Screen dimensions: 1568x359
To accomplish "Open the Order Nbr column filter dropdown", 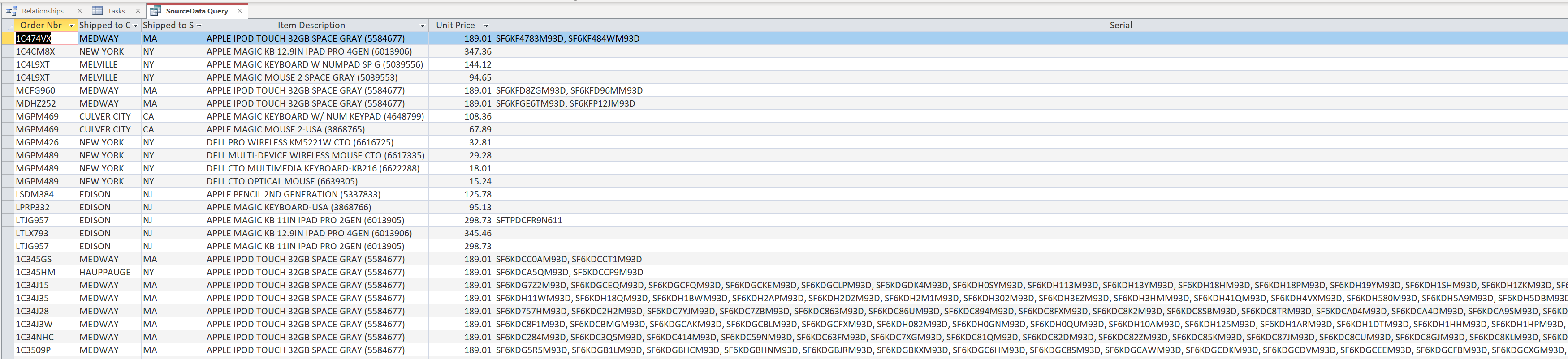I will [x=72, y=26].
